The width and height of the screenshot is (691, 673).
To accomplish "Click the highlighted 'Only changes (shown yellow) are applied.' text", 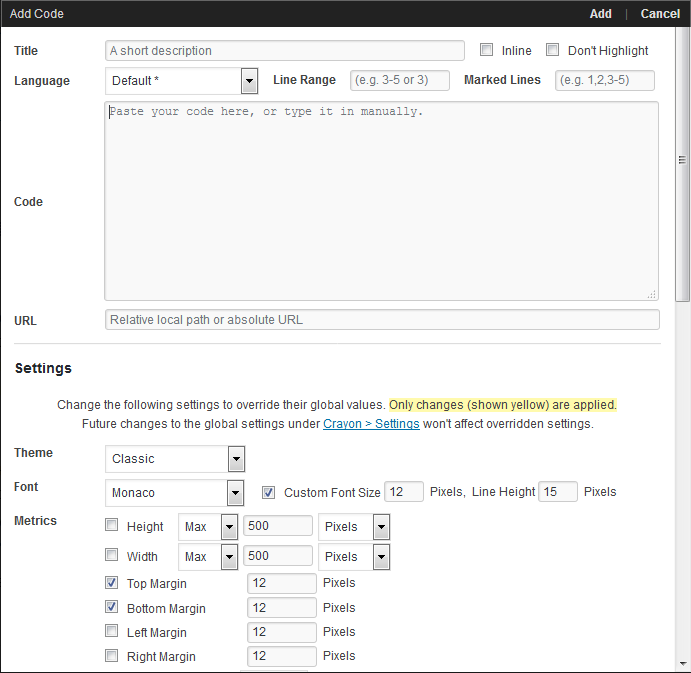I will [x=502, y=405].
